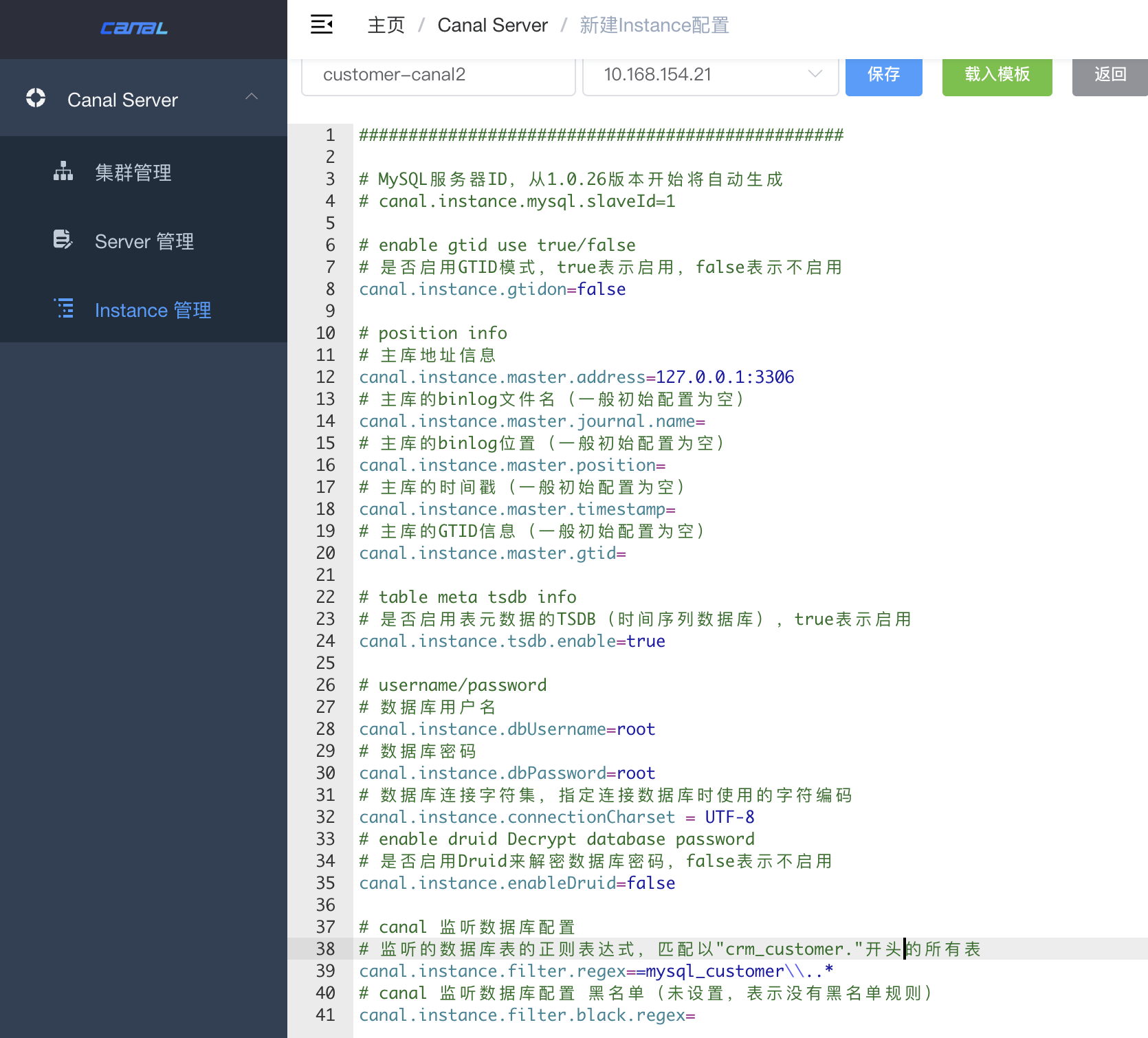The width and height of the screenshot is (1148, 1038).
Task: Click the Canal logo in the sidebar
Action: coord(134,28)
